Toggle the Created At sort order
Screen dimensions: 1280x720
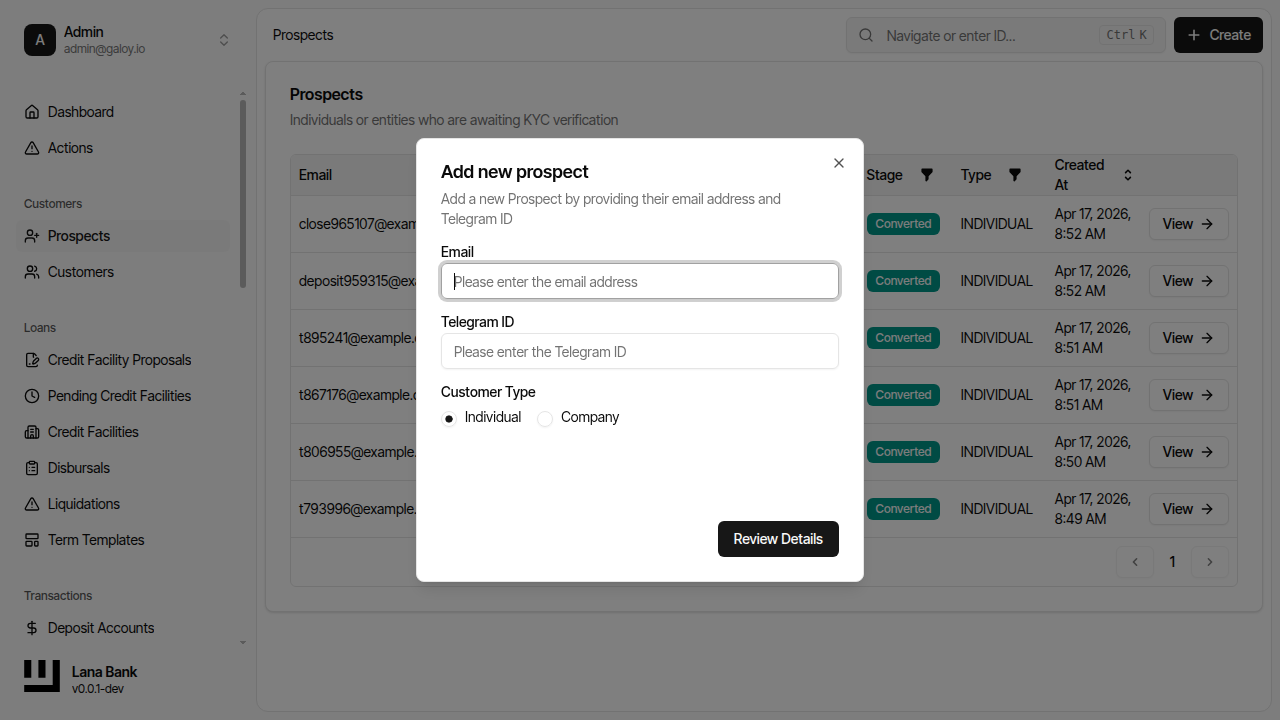click(x=1127, y=174)
